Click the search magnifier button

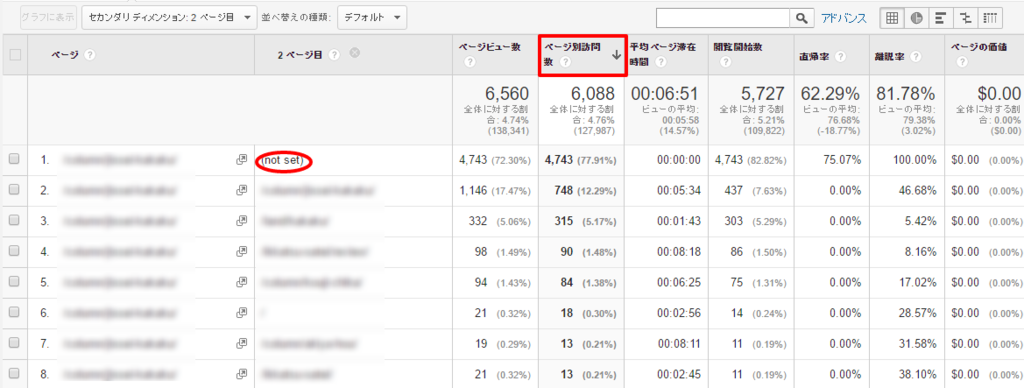point(801,18)
